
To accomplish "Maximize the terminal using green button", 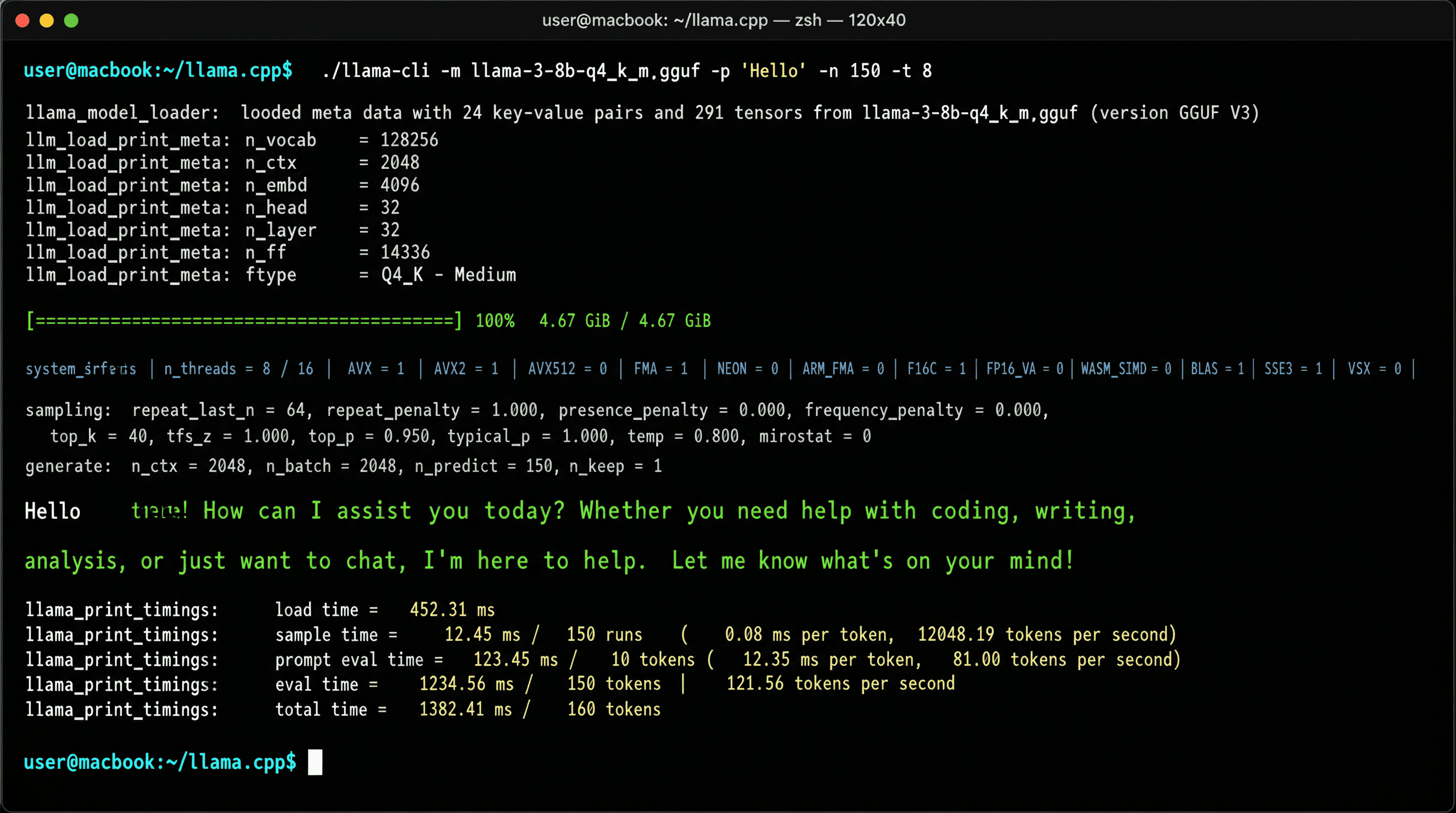I will [71, 21].
